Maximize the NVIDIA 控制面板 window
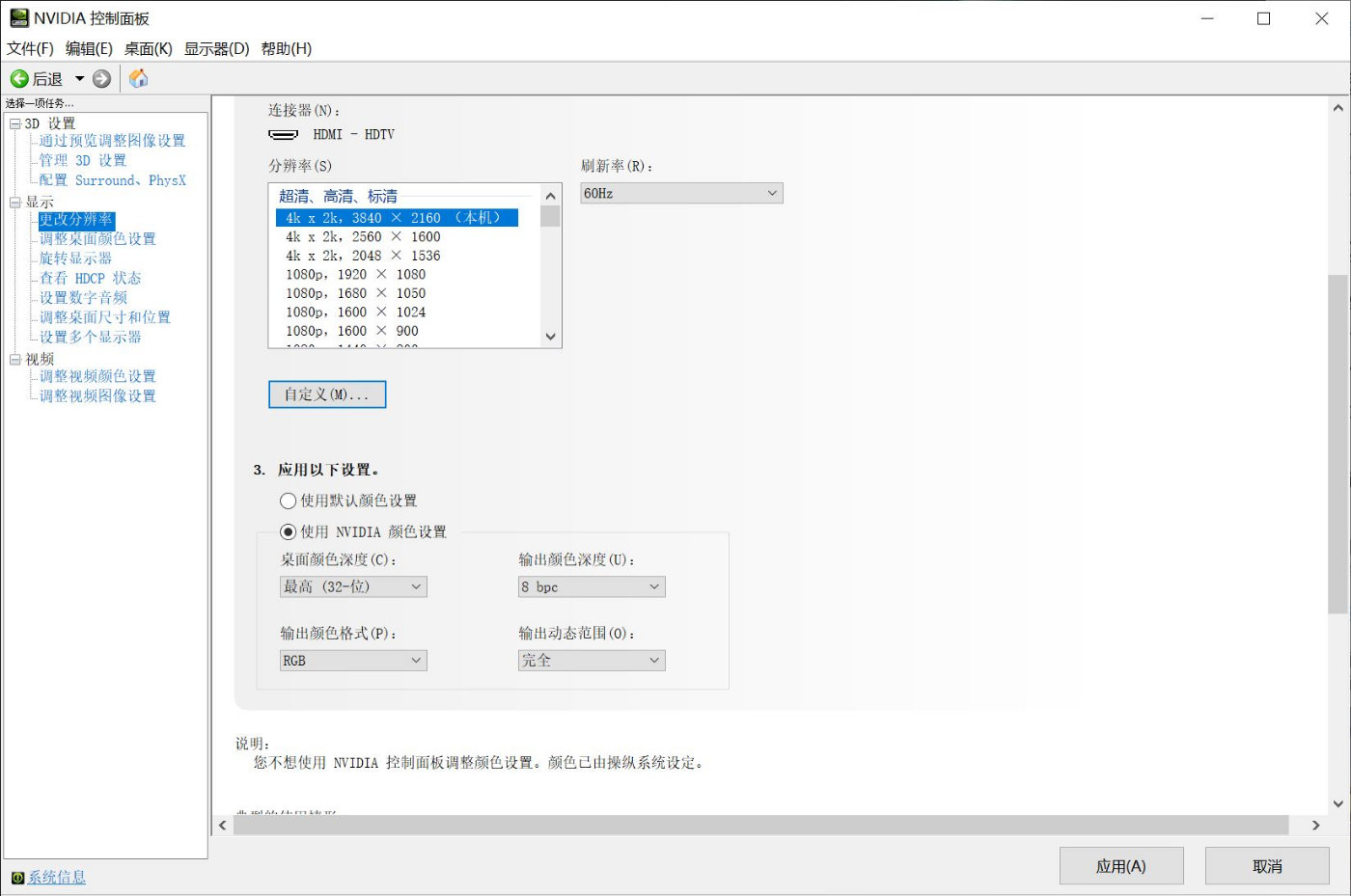 click(x=1264, y=18)
